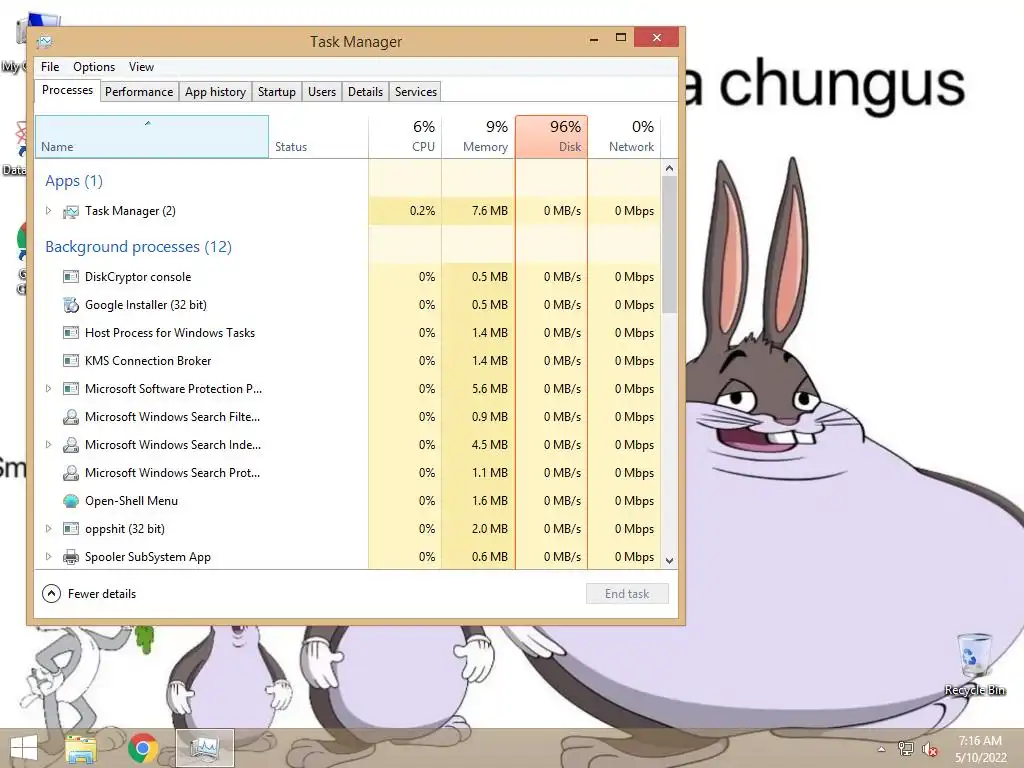Click the scrollbar up arrow
The image size is (1024, 768).
669,168
